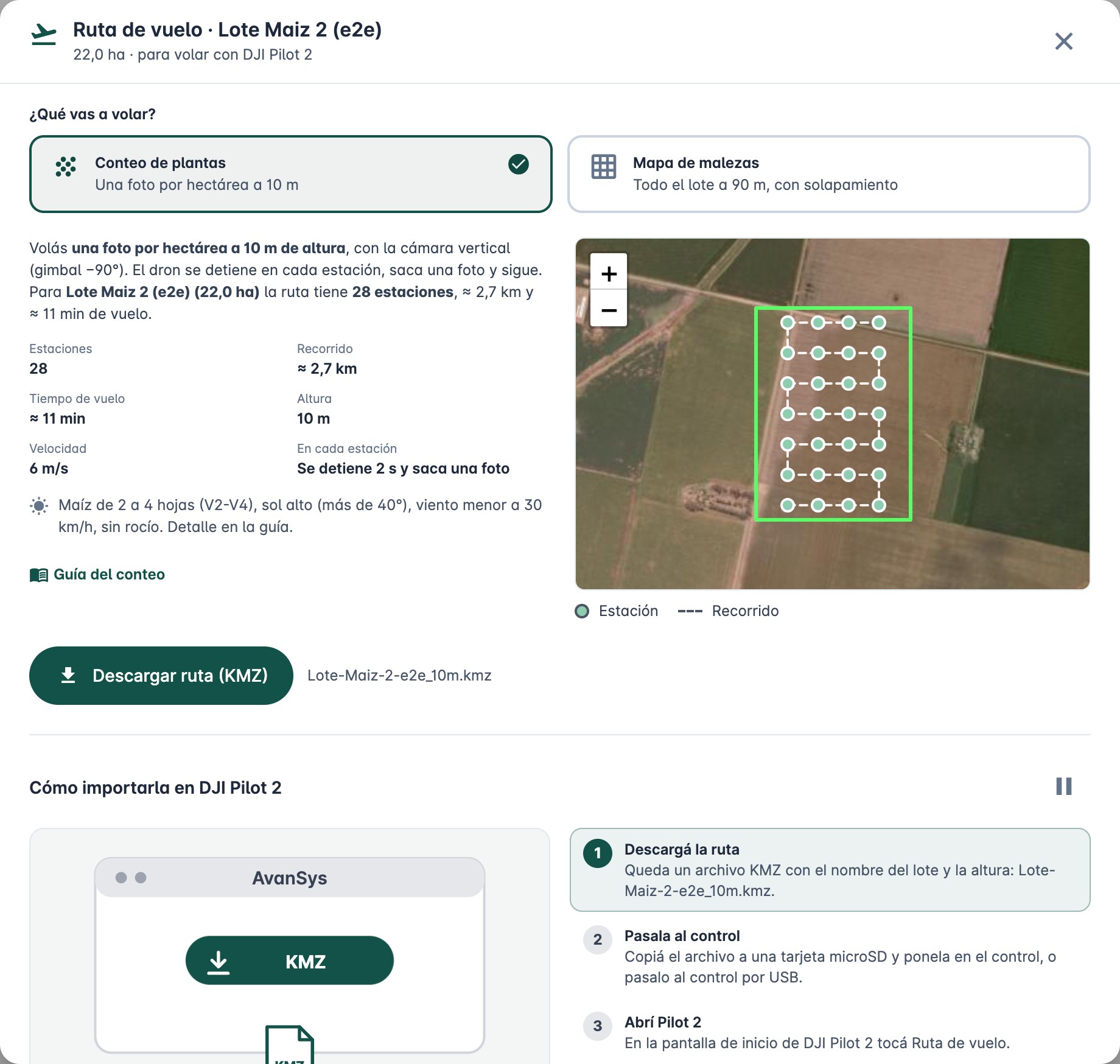This screenshot has height=1064, width=1120.
Task: Click the KMZ file icon in the illustration
Action: (290, 1045)
